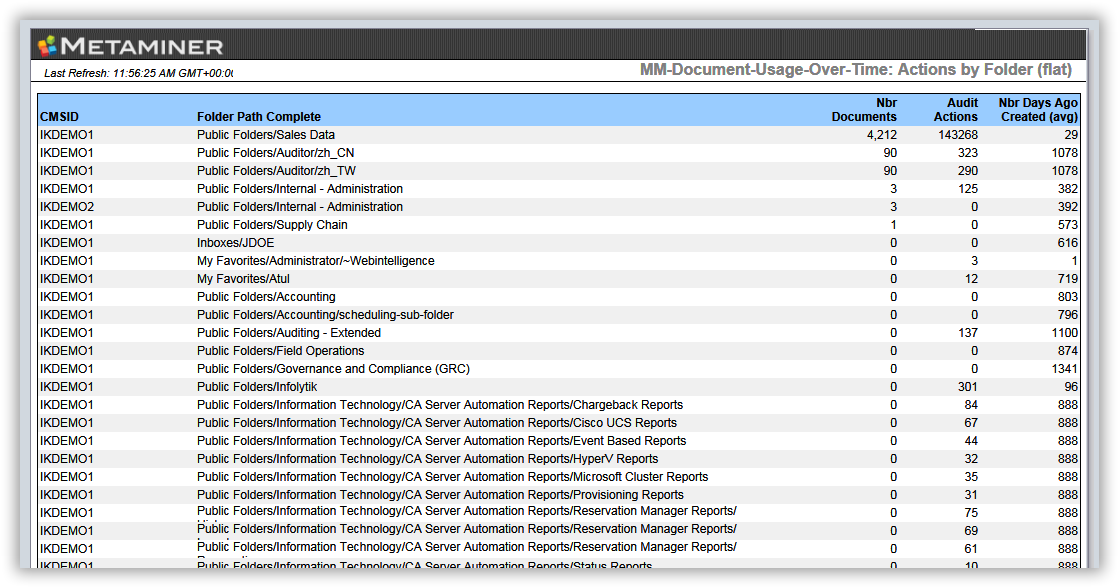This screenshot has height=588, width=1119.
Task: Select the Public Folders/Sales Data row
Action: pyautogui.click(x=559, y=135)
